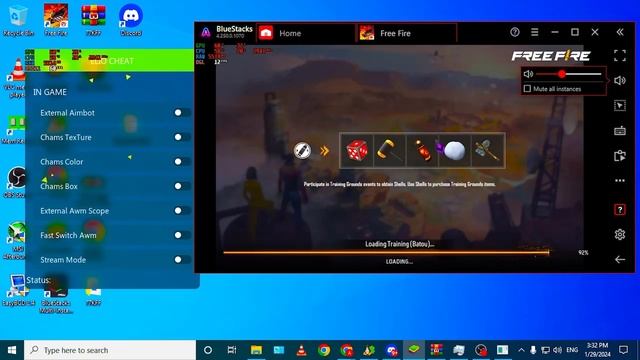Toggle Fast Switch Awm option
This screenshot has width=640, height=360.
tap(182, 235)
